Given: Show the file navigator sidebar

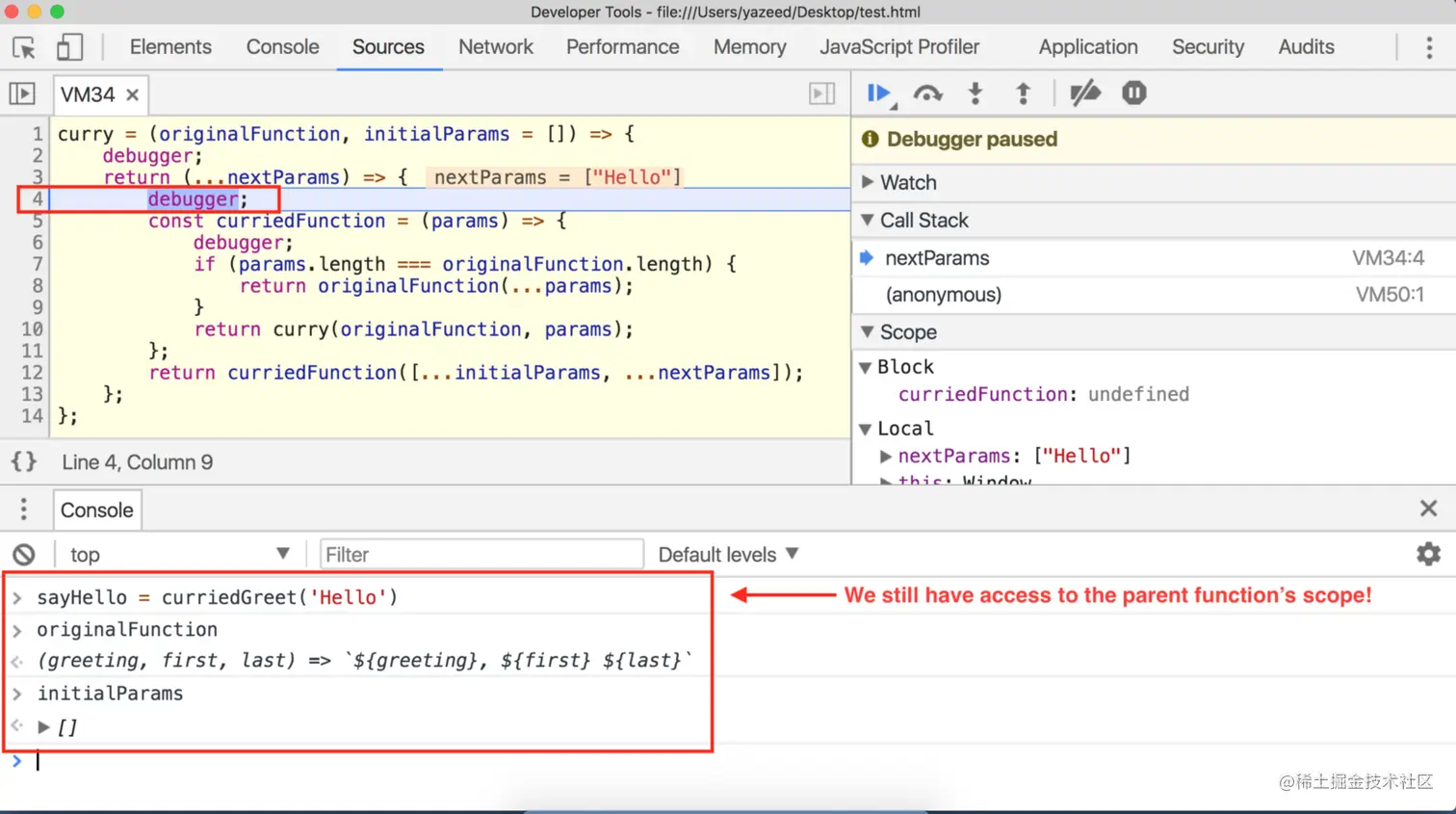Looking at the screenshot, I should coord(22,93).
